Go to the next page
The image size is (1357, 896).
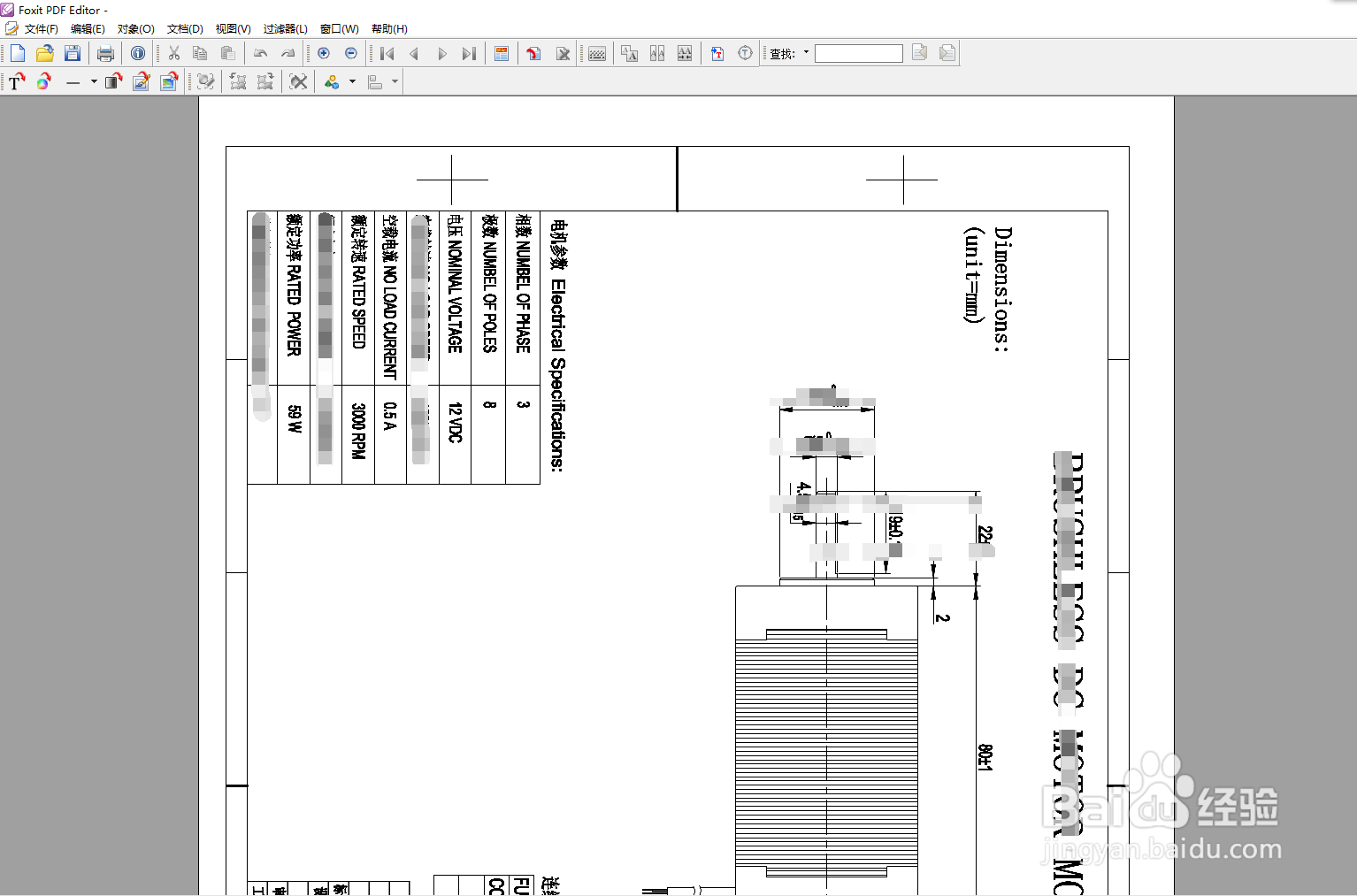(441, 53)
